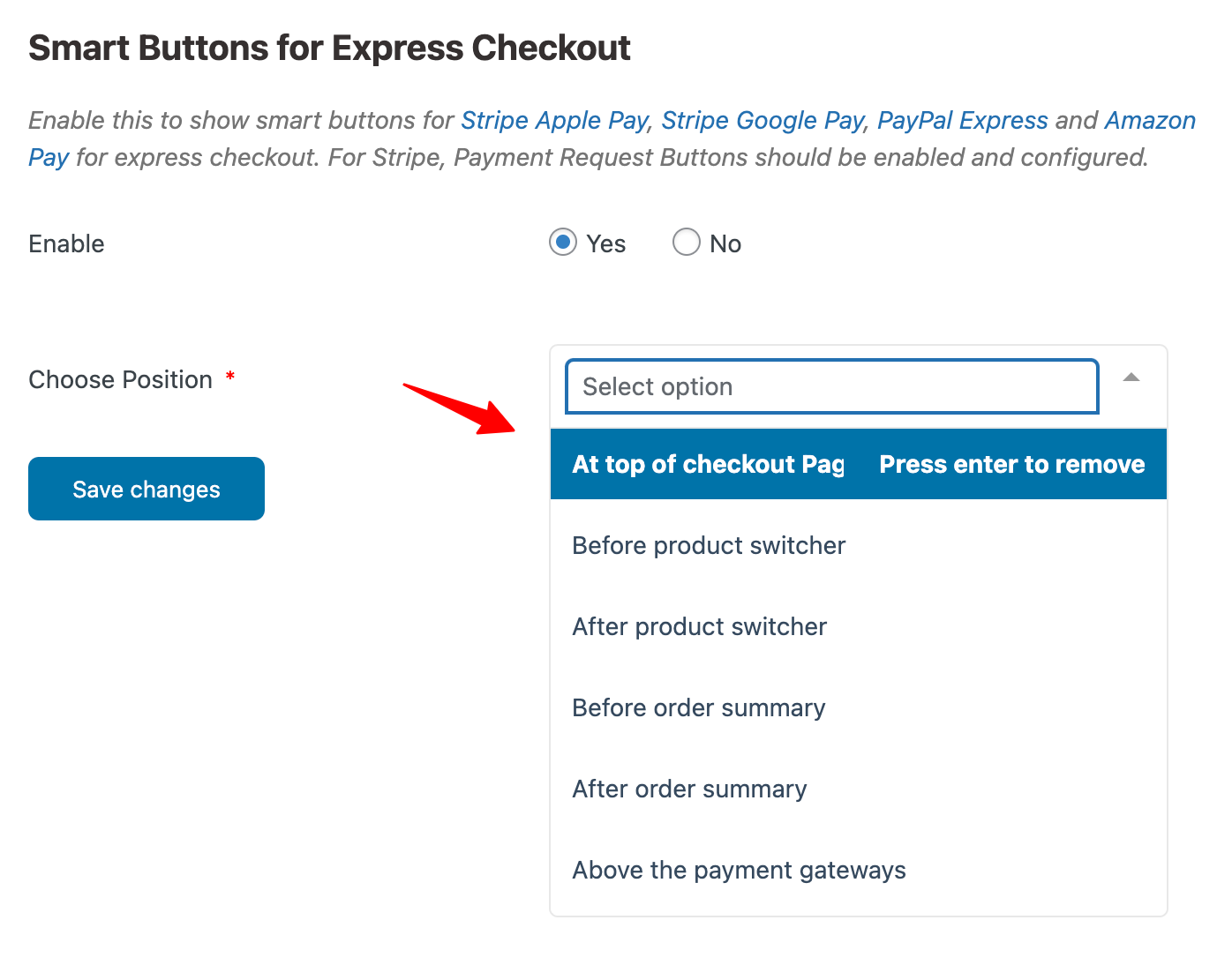Open the PayPal Express link

click(x=963, y=120)
